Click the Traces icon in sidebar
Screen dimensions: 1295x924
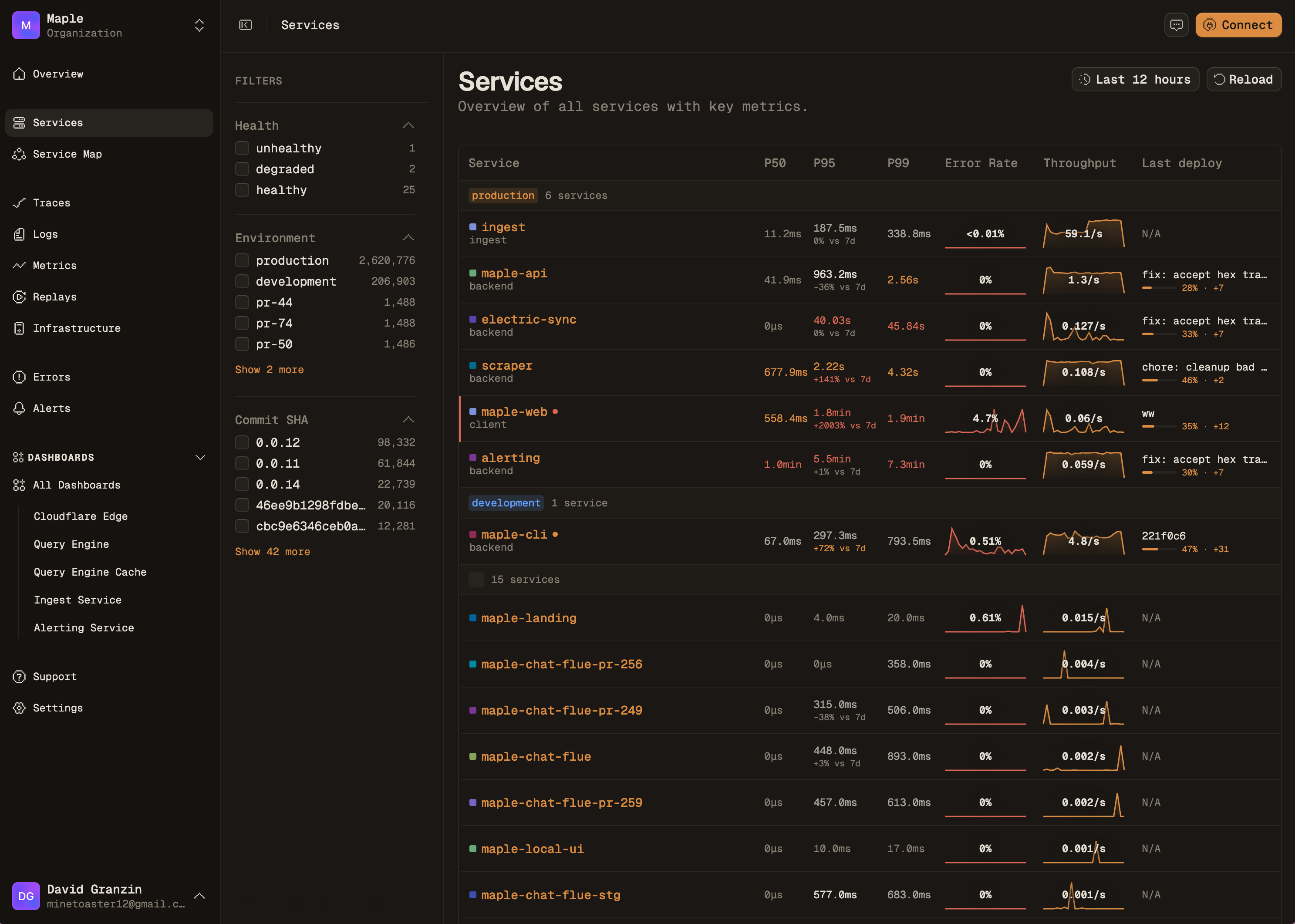[19, 203]
